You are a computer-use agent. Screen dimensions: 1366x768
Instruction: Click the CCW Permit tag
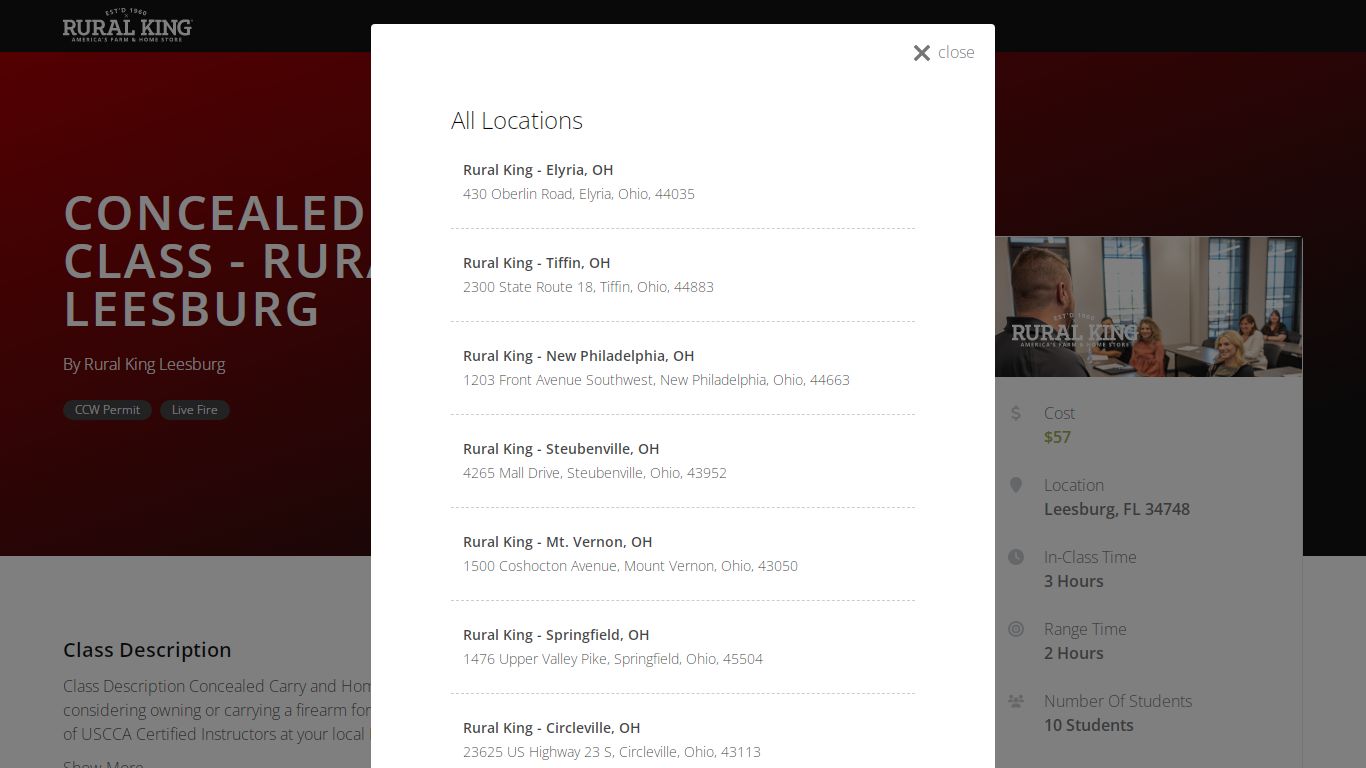(x=107, y=410)
